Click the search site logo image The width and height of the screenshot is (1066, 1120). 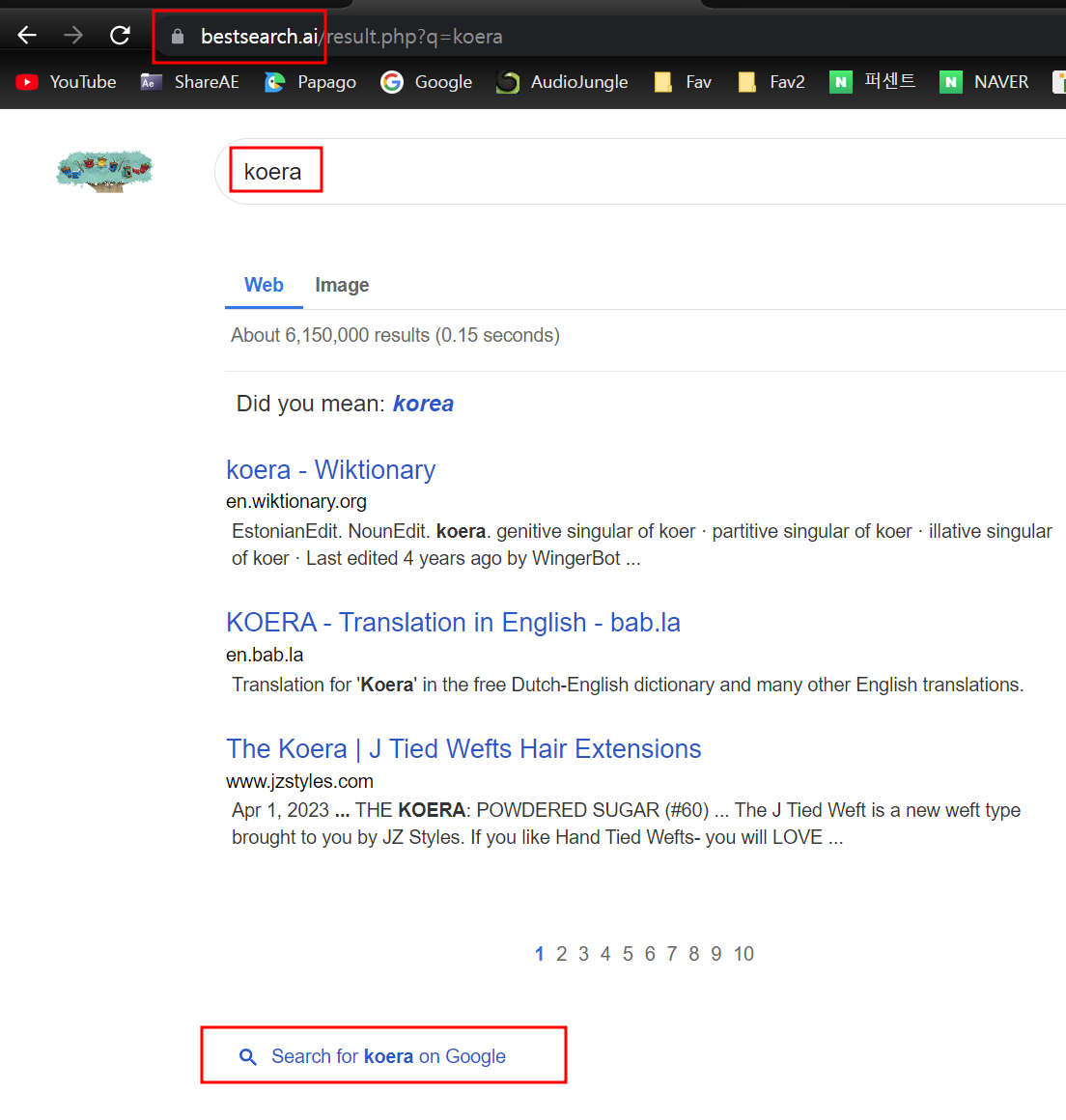(104, 171)
